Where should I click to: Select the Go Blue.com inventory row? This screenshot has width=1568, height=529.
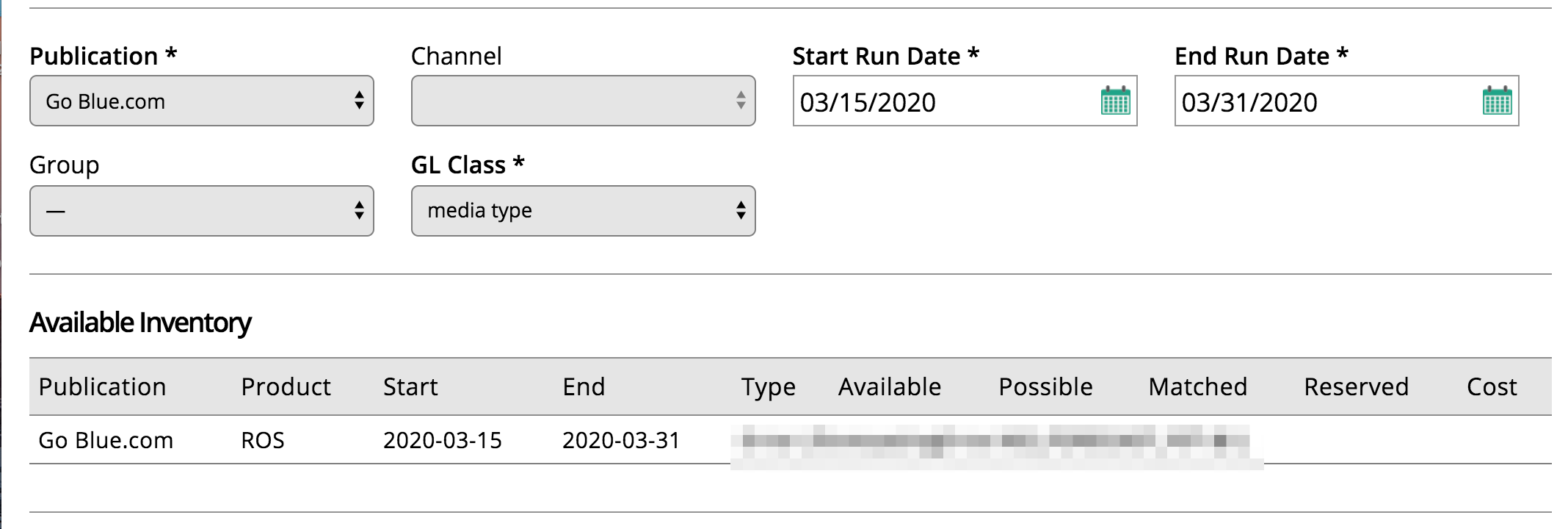click(791, 440)
